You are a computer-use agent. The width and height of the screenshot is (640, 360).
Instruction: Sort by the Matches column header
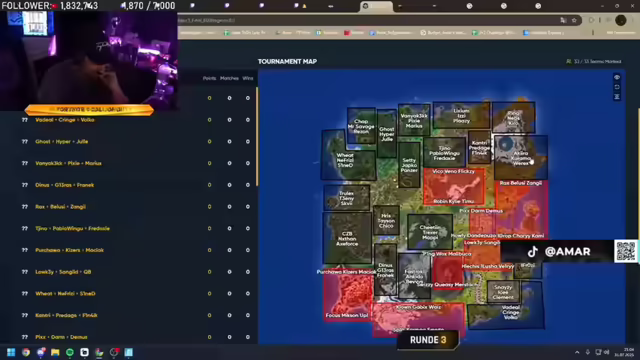[x=229, y=78]
